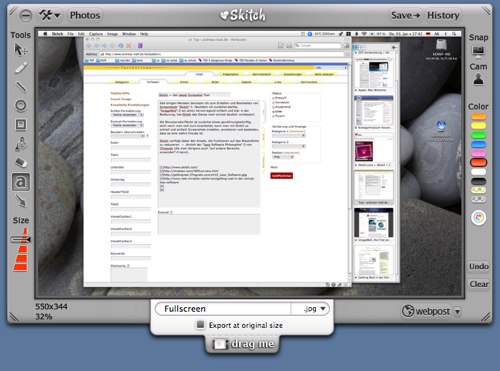Click the Size slider handle
This screenshot has height=371, width=500.
[21, 239]
